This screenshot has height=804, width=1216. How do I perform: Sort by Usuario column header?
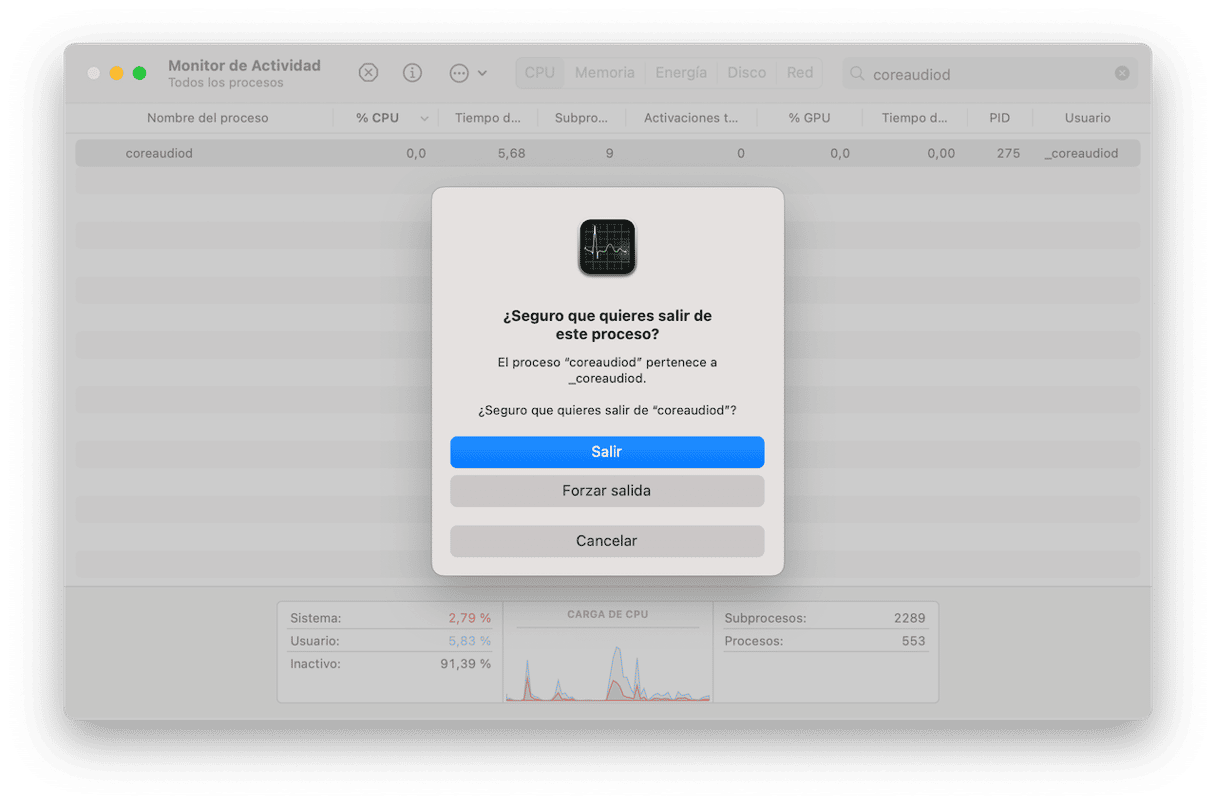[x=1087, y=118]
